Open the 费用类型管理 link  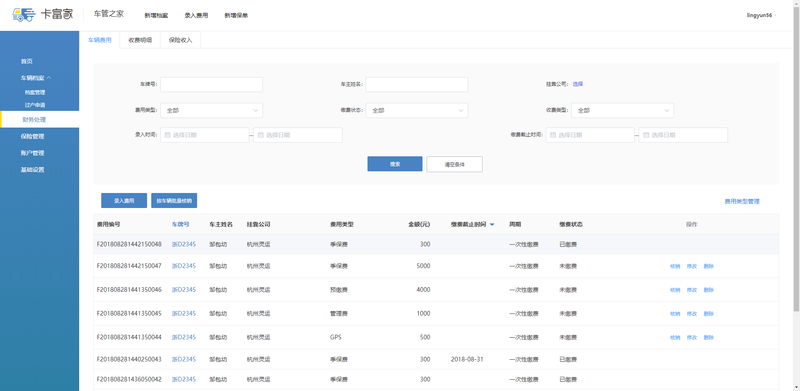point(742,202)
